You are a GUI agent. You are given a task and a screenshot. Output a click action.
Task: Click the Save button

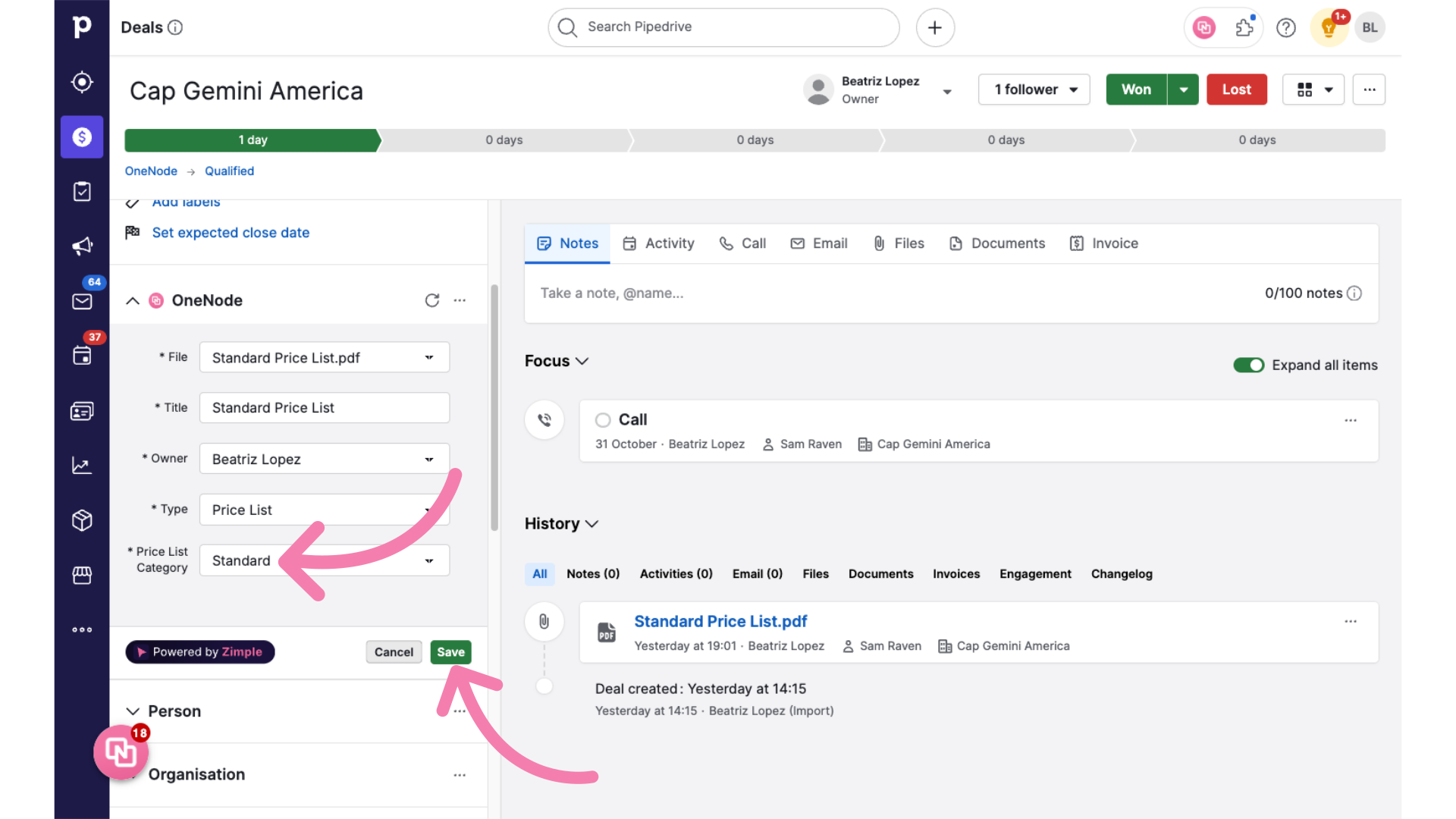coord(450,652)
